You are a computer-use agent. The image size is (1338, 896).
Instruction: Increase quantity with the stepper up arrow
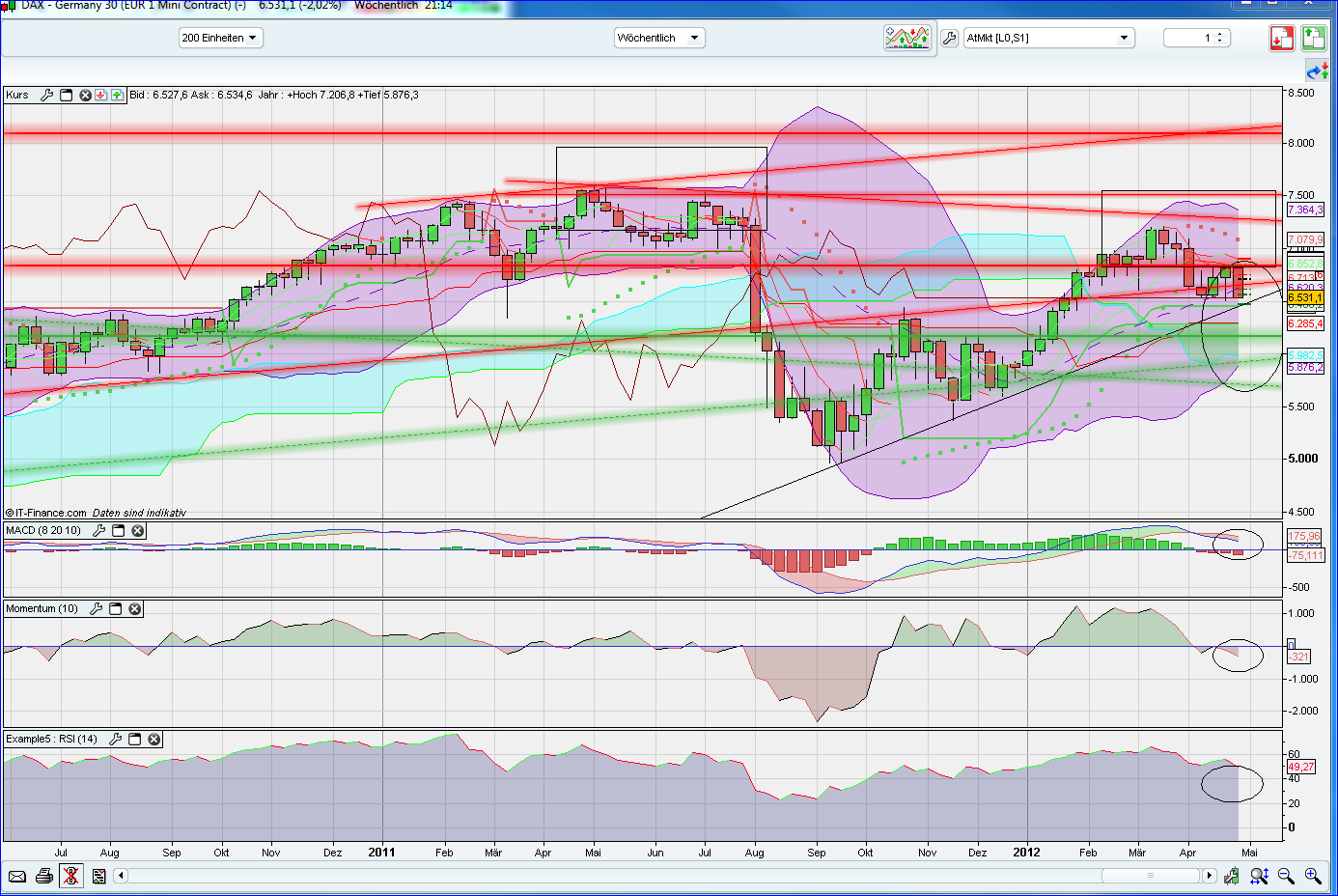pos(1218,33)
